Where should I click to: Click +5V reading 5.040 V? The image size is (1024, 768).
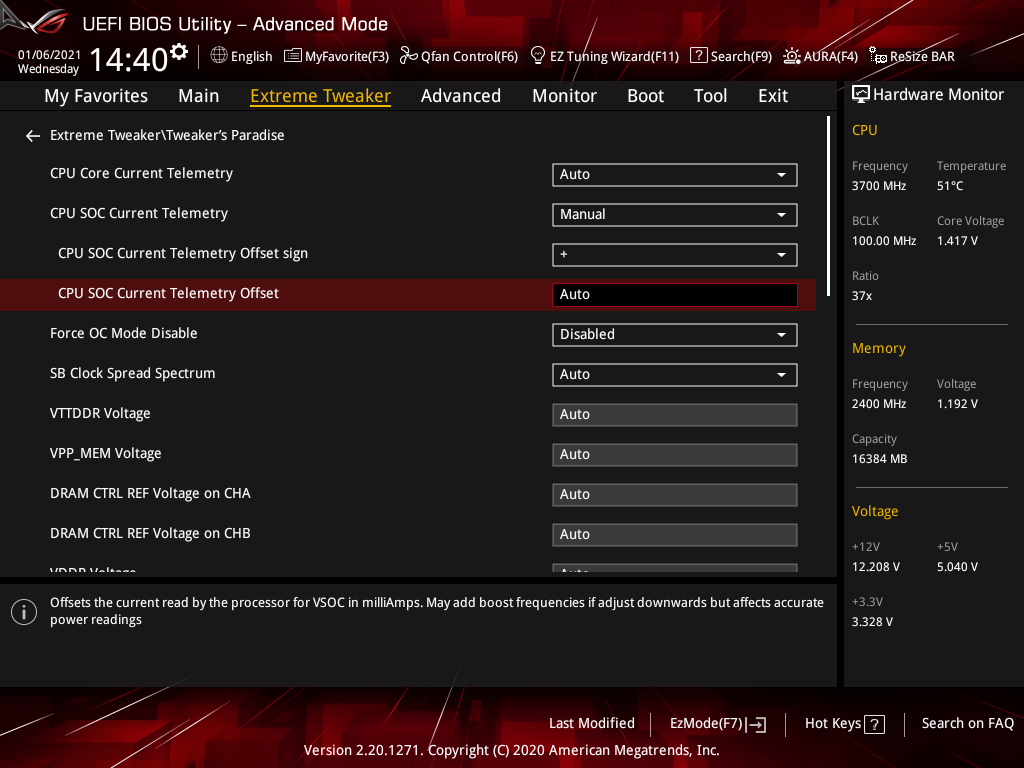[x=957, y=567]
